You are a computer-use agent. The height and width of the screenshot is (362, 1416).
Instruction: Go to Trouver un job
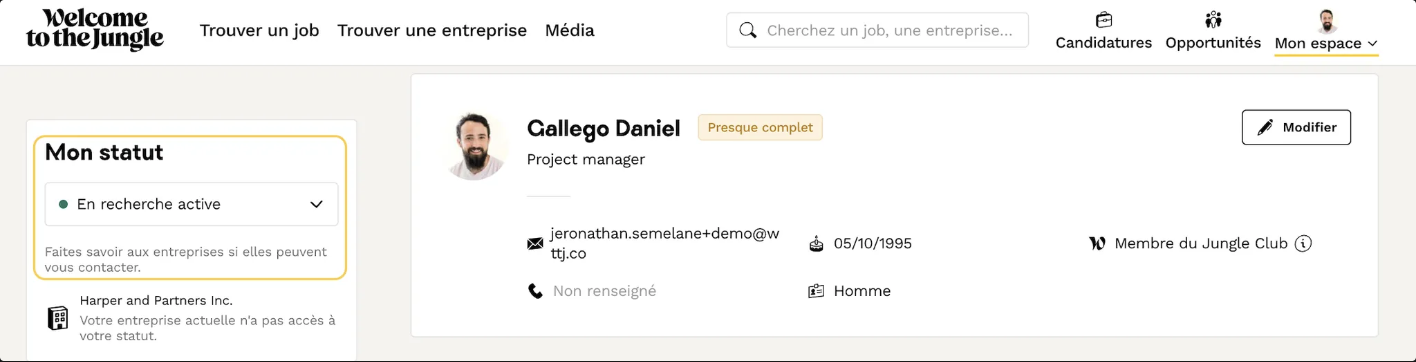click(x=259, y=30)
